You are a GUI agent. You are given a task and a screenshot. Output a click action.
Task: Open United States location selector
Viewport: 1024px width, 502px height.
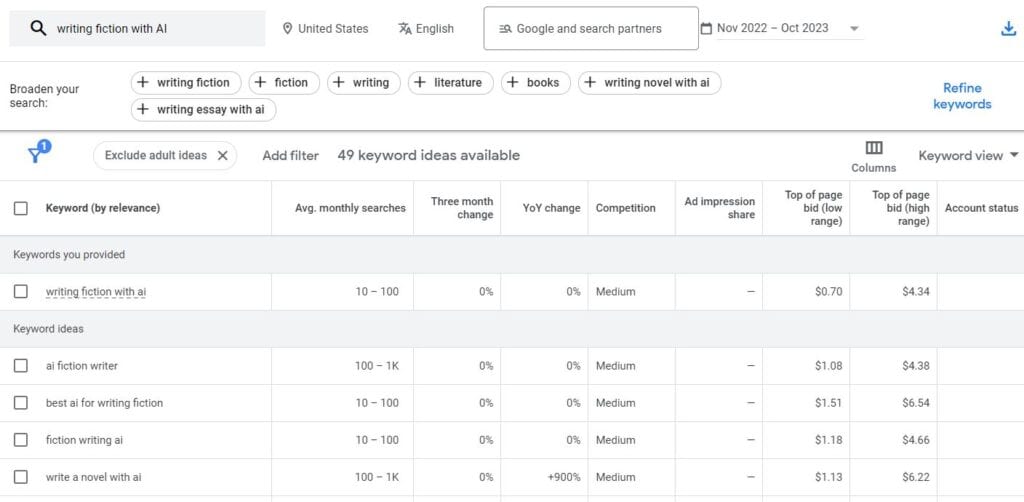point(325,29)
